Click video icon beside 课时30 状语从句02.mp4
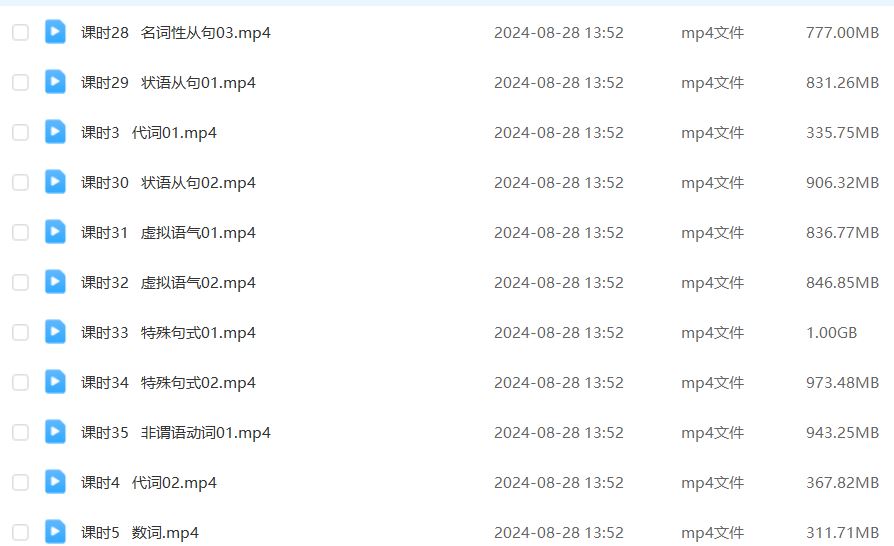This screenshot has height=546, width=894. click(x=55, y=182)
